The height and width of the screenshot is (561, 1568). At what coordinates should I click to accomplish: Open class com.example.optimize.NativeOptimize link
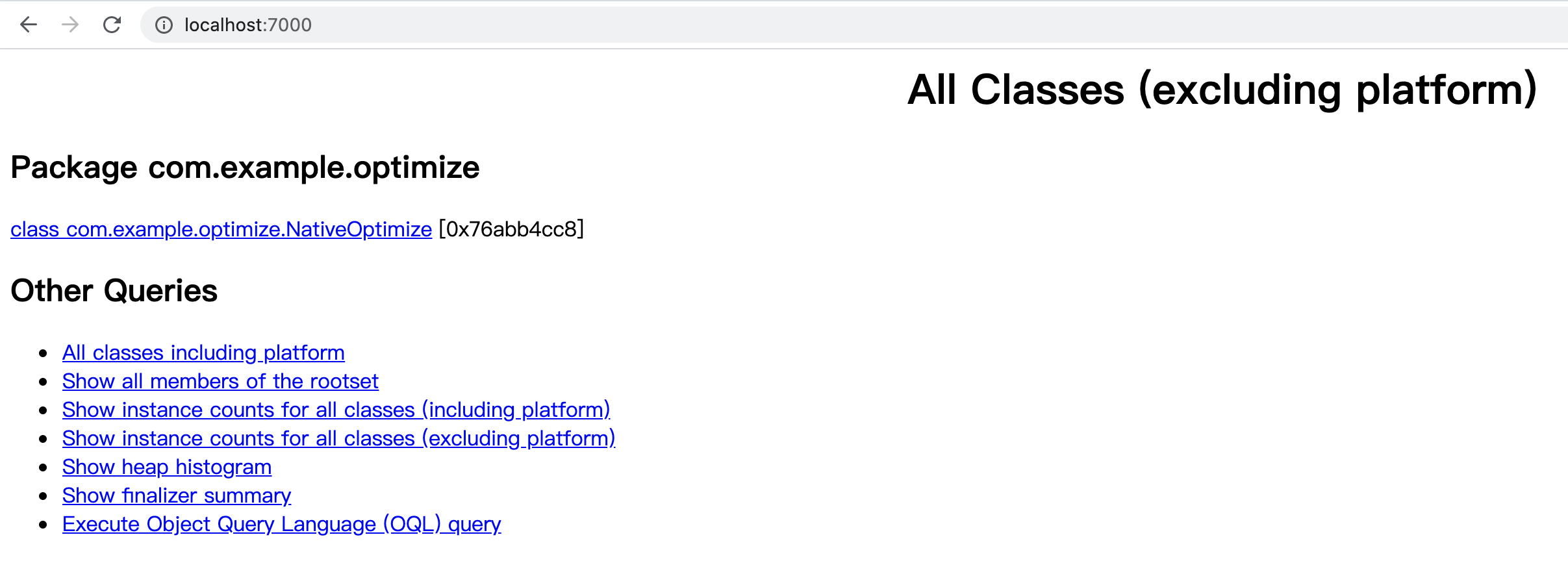click(221, 229)
